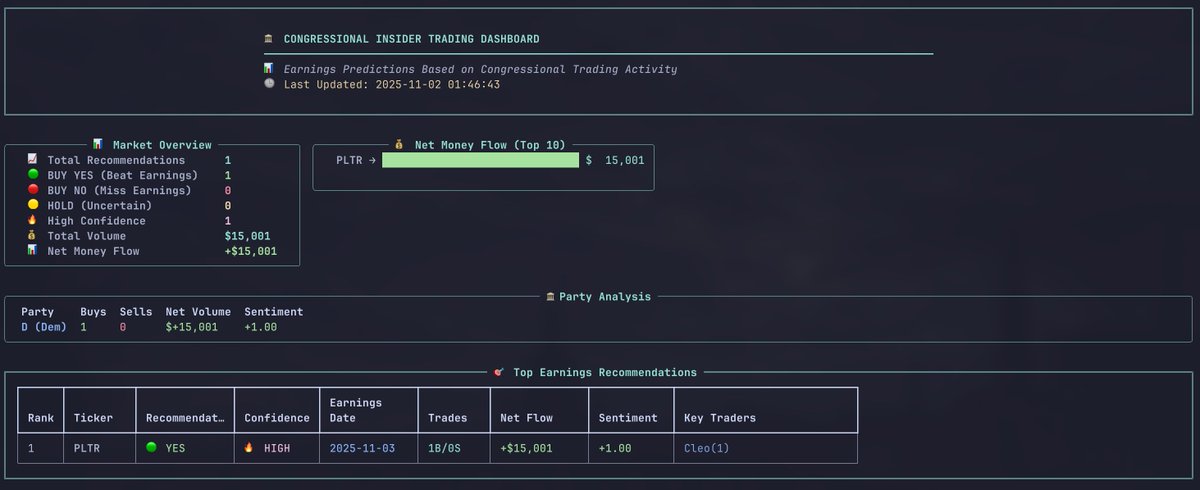This screenshot has height=490, width=1200.
Task: Click the green circle beside BUY YES (Beat Earnings)
Action: tap(32, 175)
